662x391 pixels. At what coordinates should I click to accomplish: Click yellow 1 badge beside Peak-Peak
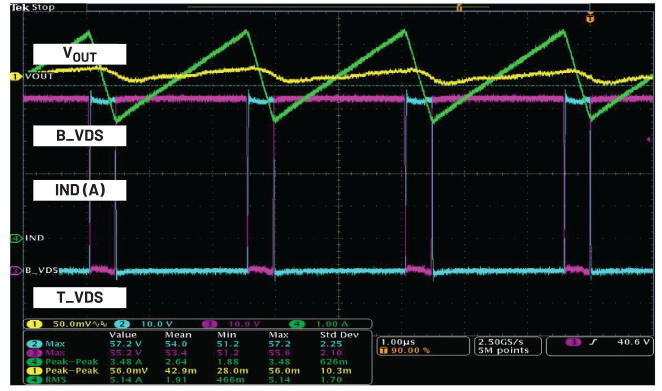[35, 371]
